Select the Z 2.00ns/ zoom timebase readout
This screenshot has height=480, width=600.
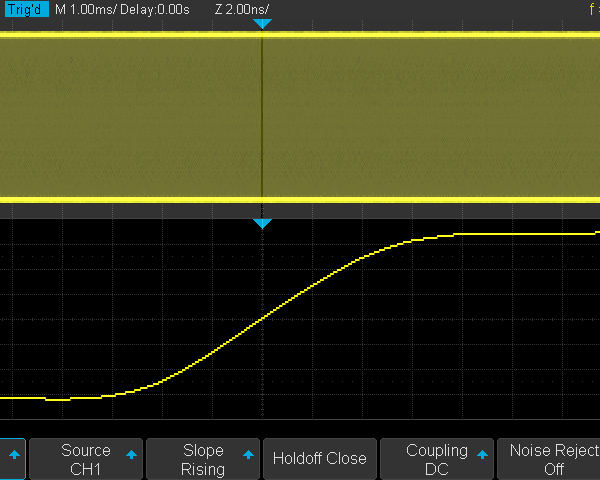click(242, 9)
